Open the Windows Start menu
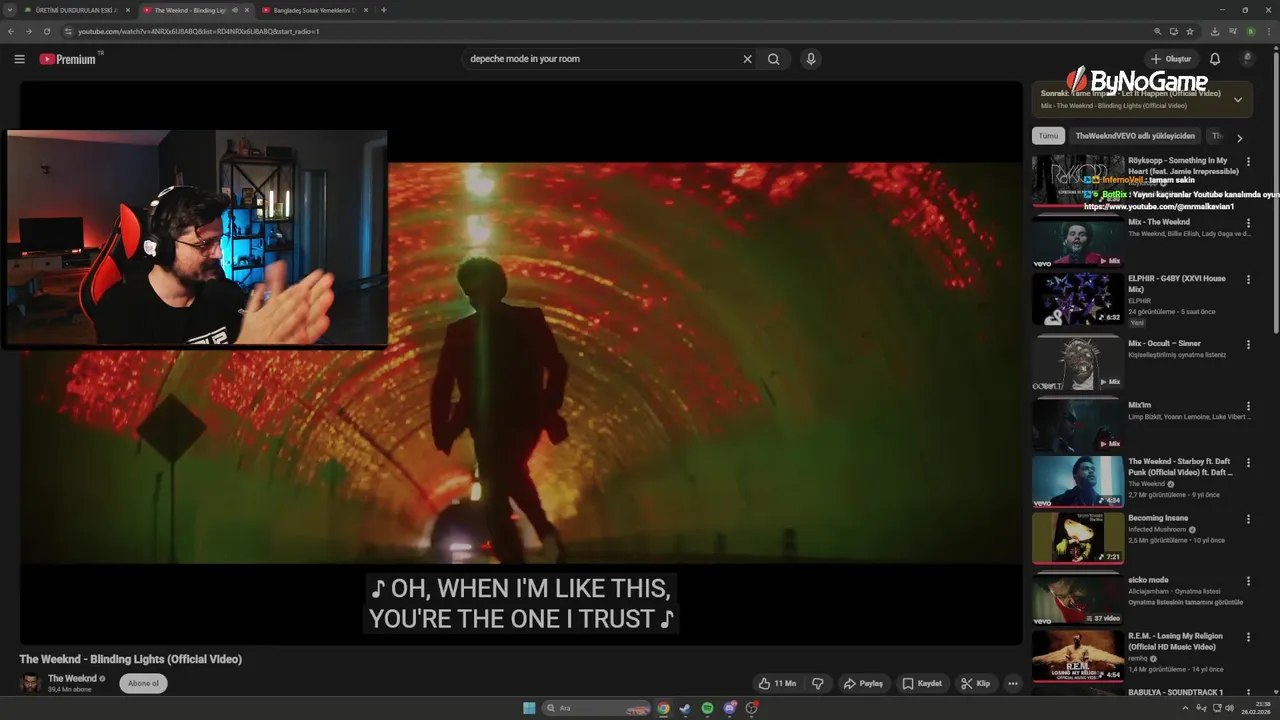Image resolution: width=1280 pixels, height=720 pixels. point(529,708)
